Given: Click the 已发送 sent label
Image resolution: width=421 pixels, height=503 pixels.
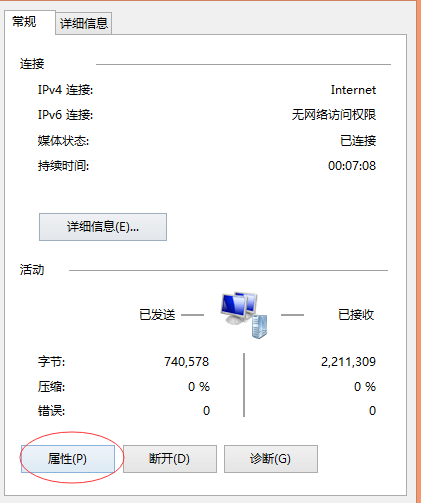Looking at the screenshot, I should 157,315.
